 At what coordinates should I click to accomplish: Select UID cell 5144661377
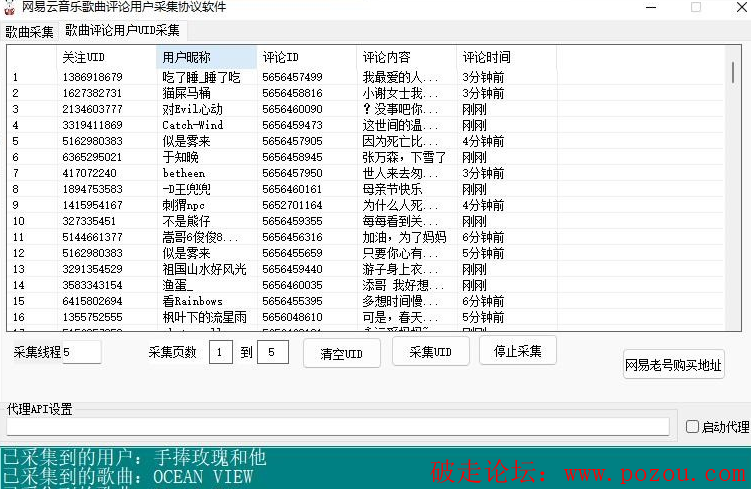click(92, 237)
